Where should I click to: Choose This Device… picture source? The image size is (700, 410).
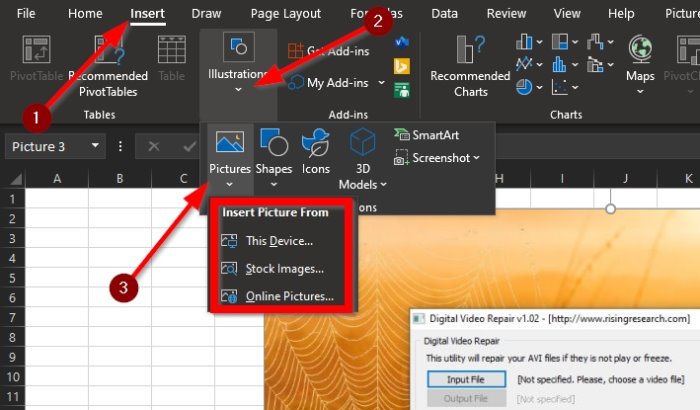coord(280,241)
